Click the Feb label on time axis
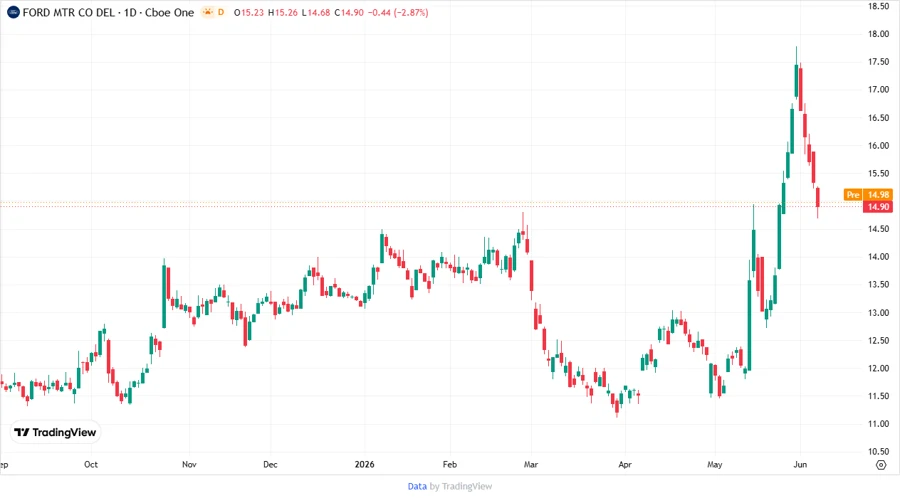 click(450, 464)
